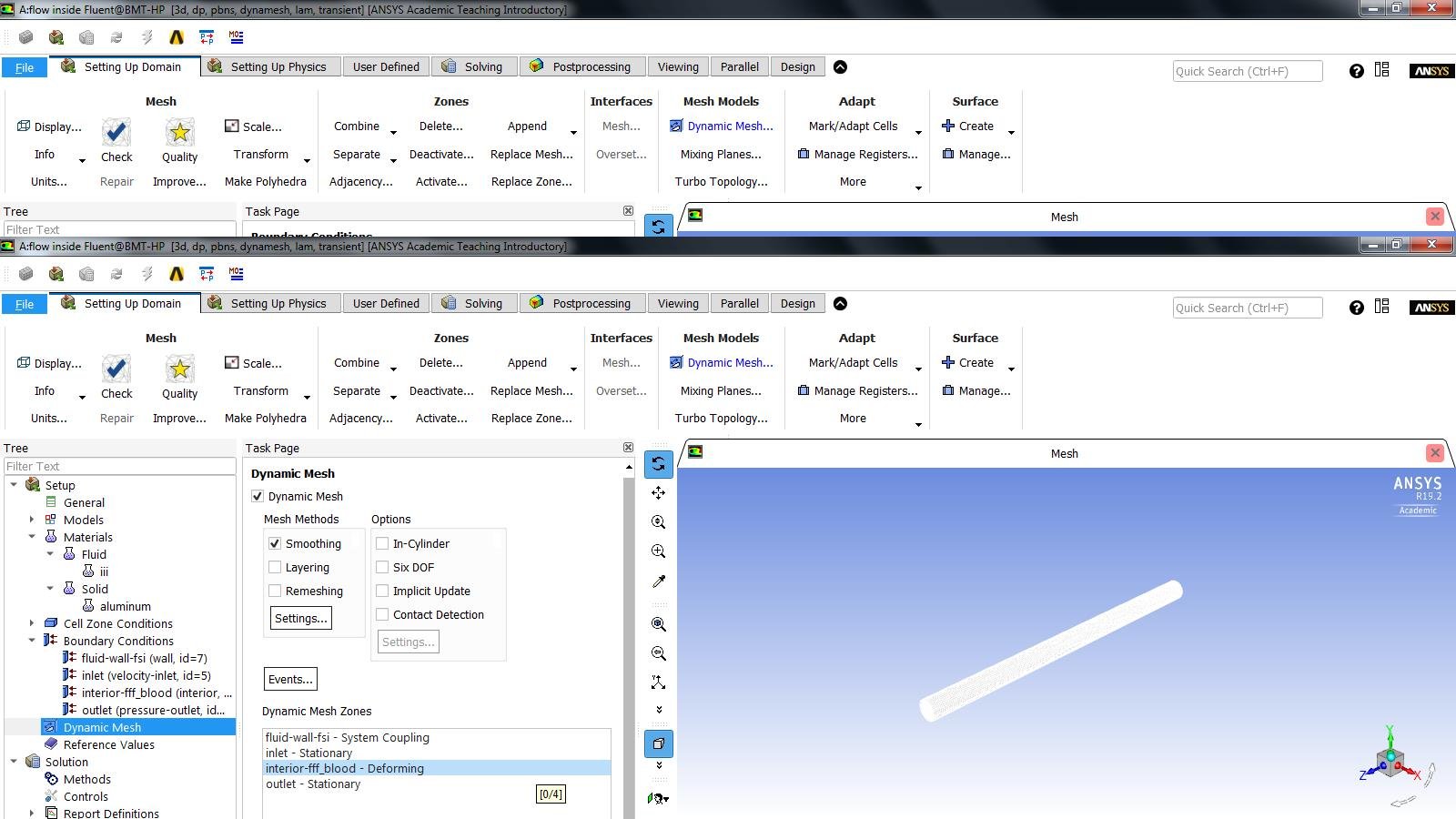
Task: Select fluid-wall-fsi System Coupling zone
Action: coord(437,737)
